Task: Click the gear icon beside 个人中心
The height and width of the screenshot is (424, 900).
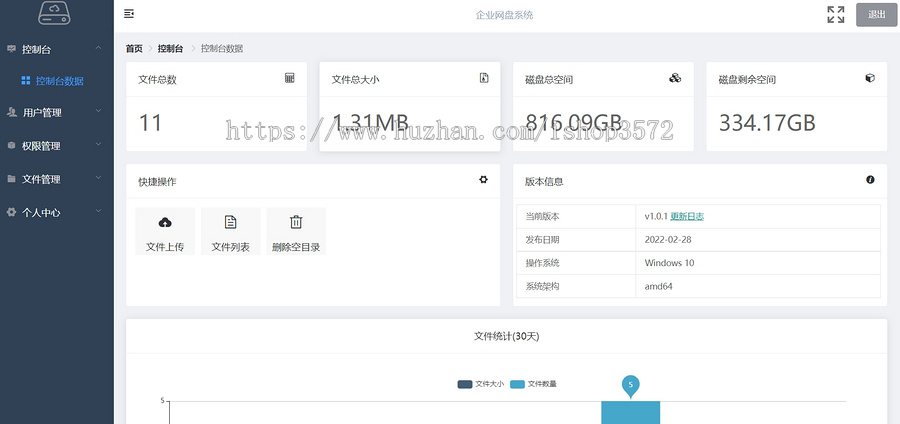Action: (x=11, y=212)
